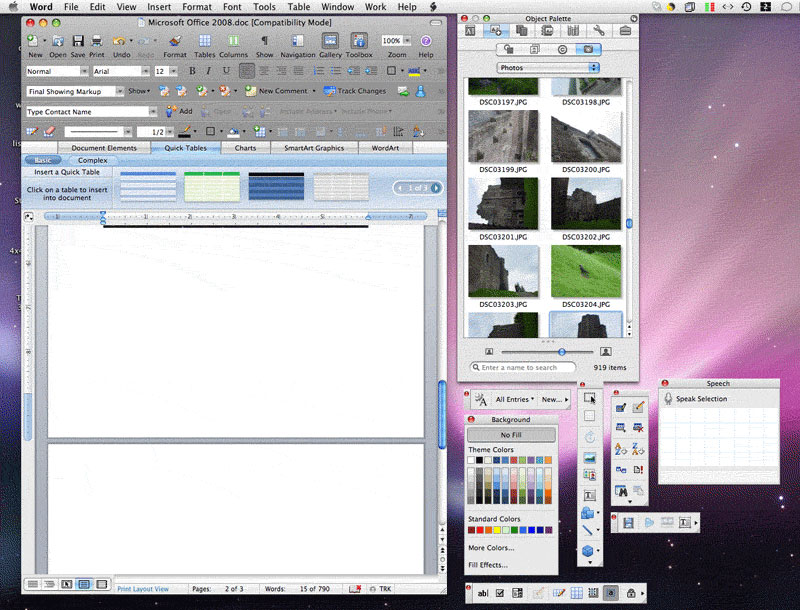Toggle Track Changes on
This screenshot has height=610, width=800.
click(329, 91)
